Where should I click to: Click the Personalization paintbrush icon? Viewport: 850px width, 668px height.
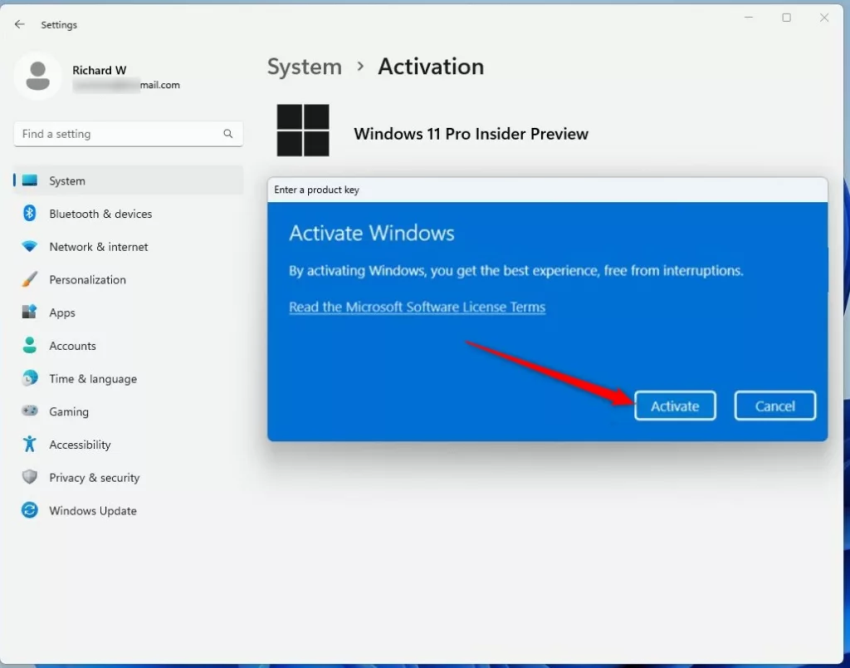30,280
